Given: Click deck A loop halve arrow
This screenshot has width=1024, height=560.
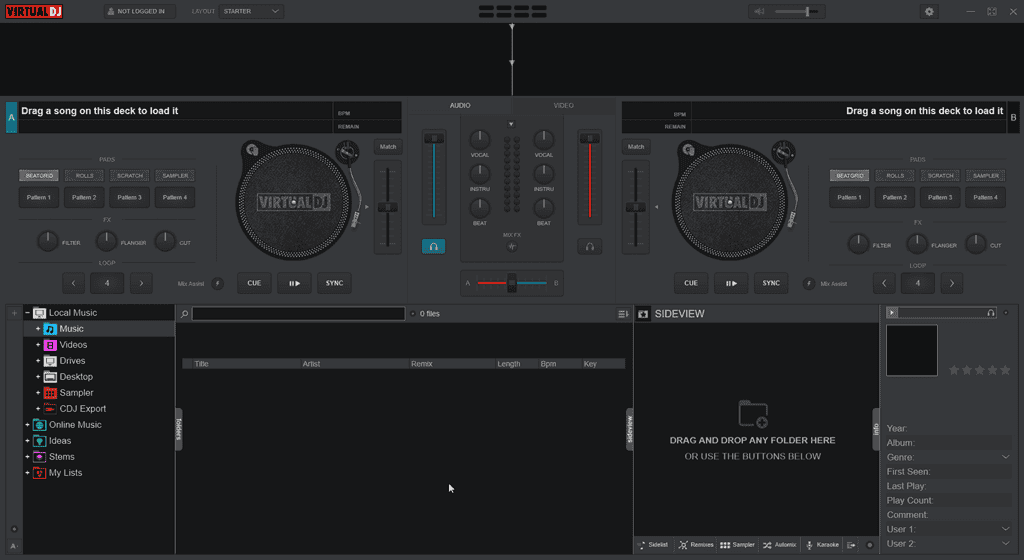Looking at the screenshot, I should click(74, 283).
